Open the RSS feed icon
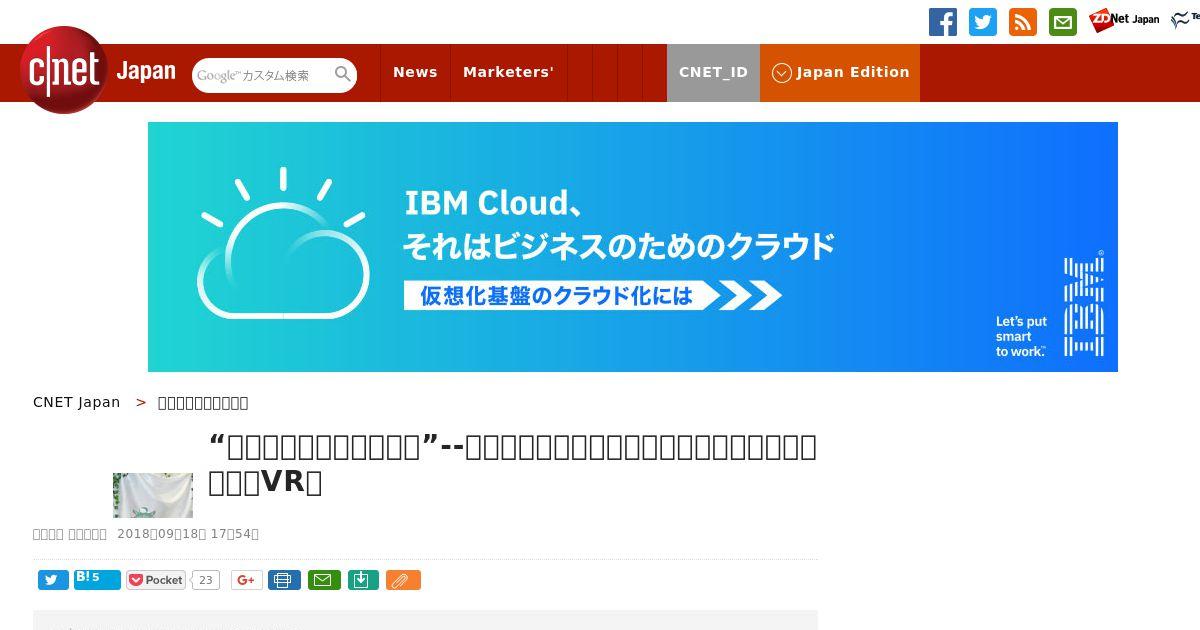This screenshot has width=1200, height=630. click(1023, 22)
